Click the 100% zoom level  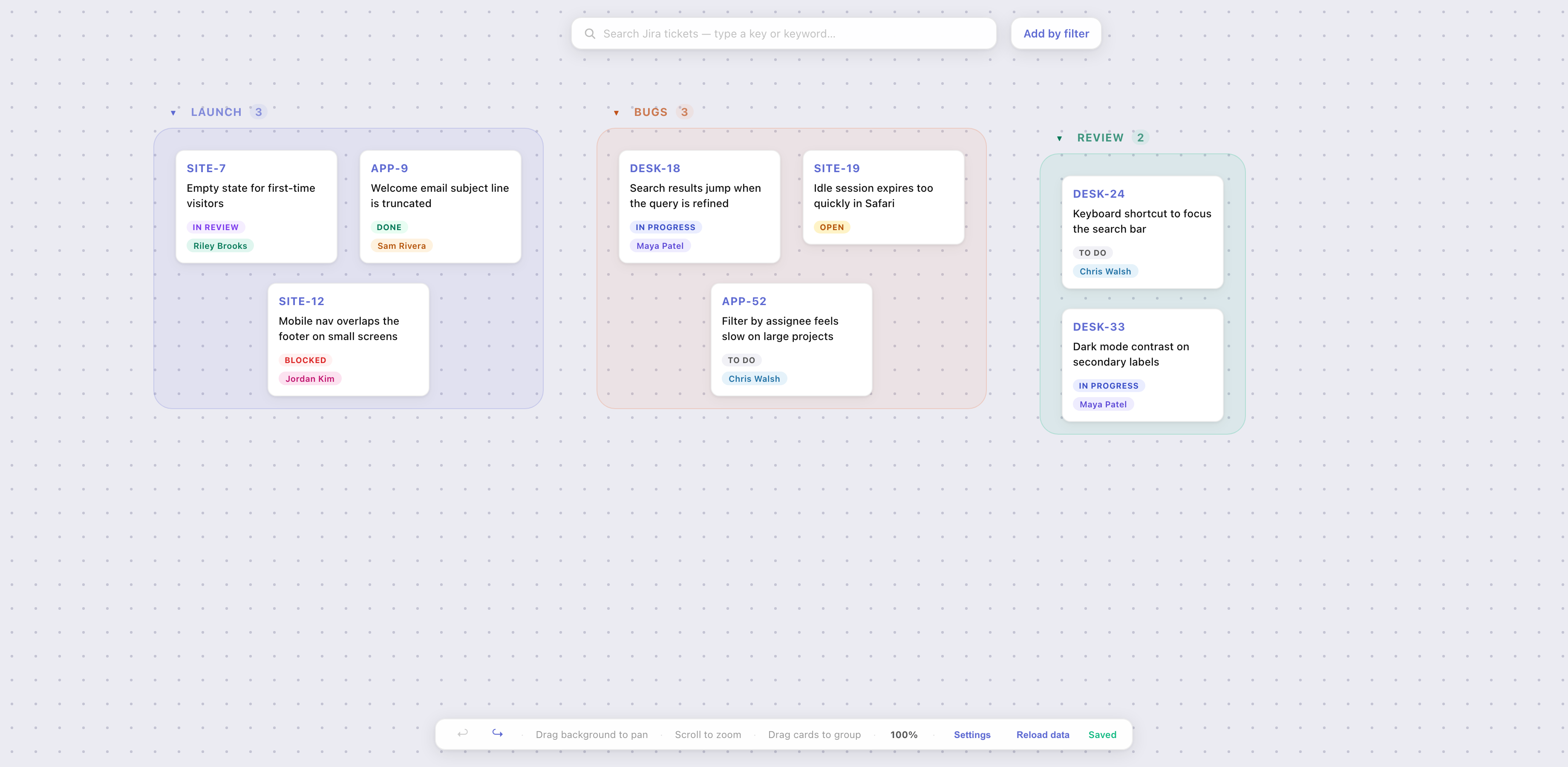[904, 735]
